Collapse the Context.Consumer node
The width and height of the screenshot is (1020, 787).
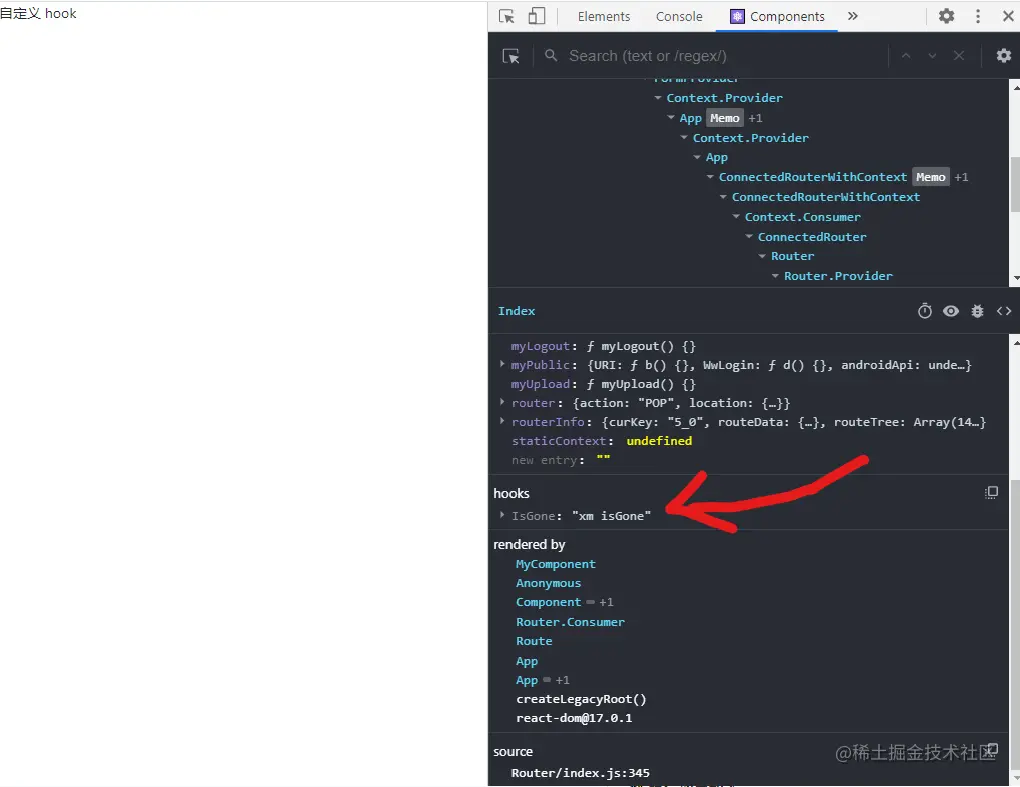(x=736, y=217)
